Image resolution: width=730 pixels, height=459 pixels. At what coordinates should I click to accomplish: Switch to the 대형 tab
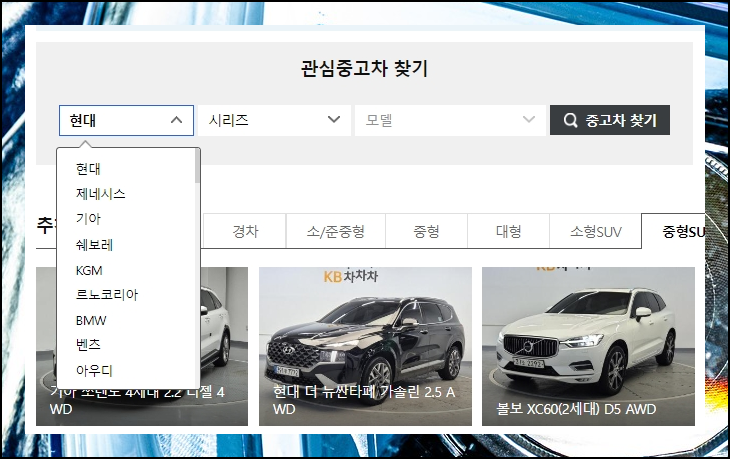tap(508, 231)
